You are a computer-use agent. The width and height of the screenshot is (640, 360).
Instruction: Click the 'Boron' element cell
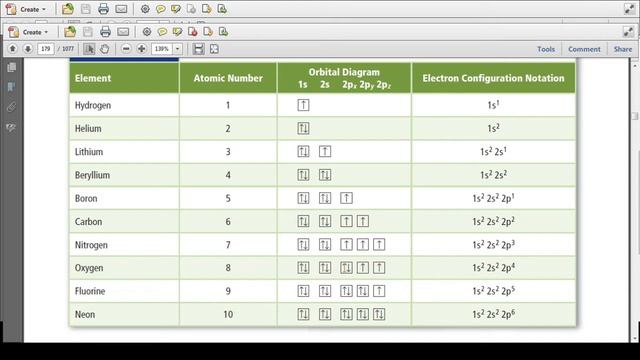point(124,198)
